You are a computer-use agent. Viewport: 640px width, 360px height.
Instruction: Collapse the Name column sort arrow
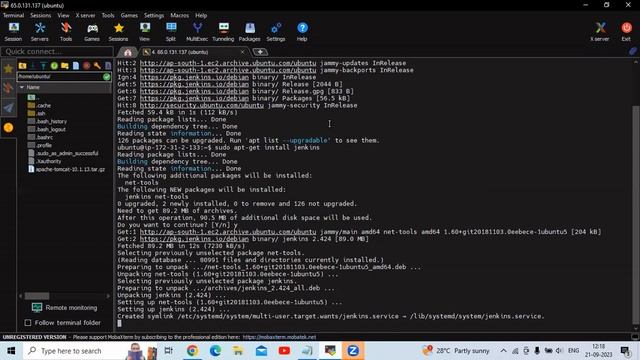(22, 87)
